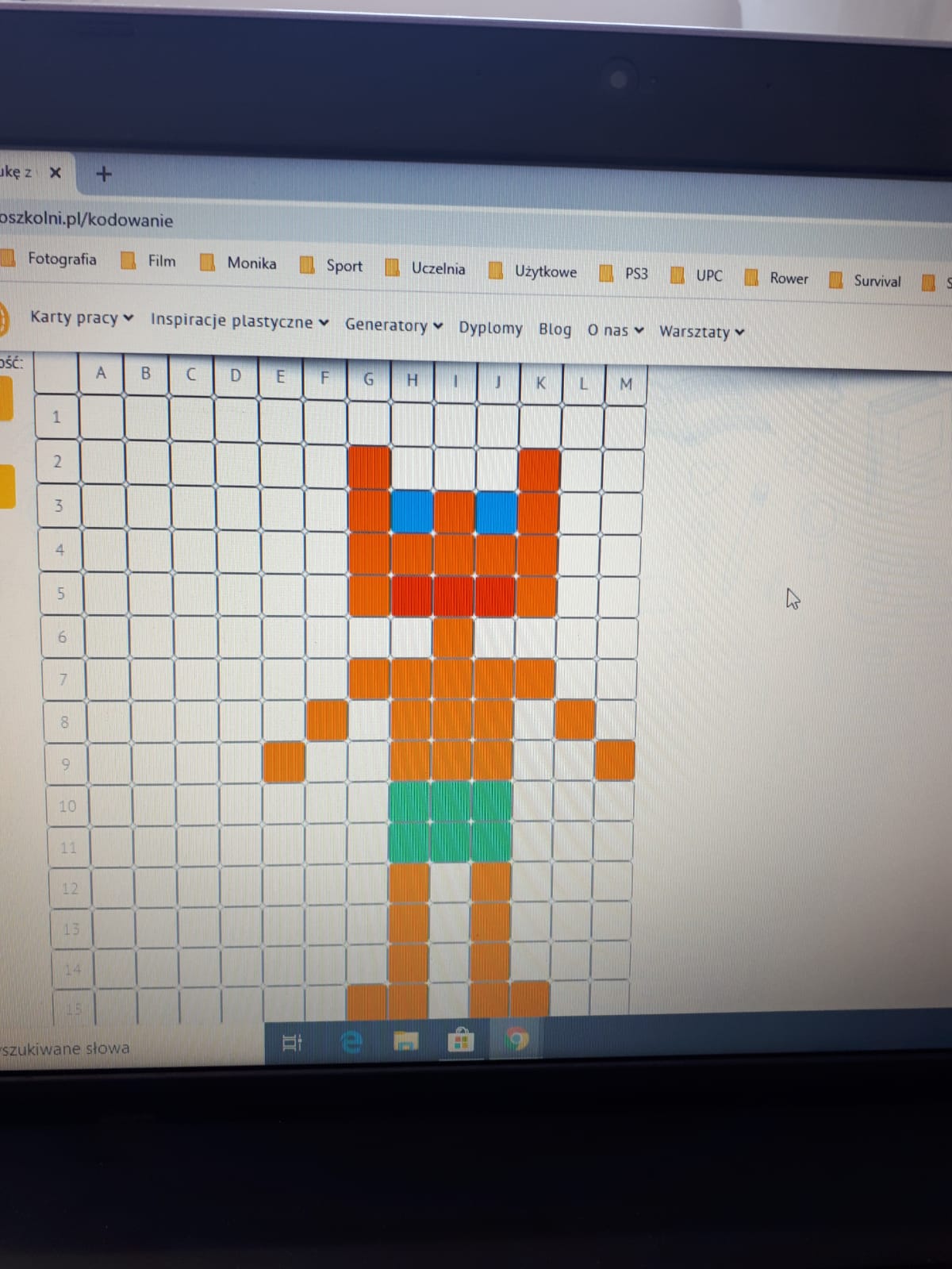The image size is (952, 1269).
Task: Close the current browser tab
Action: point(55,172)
